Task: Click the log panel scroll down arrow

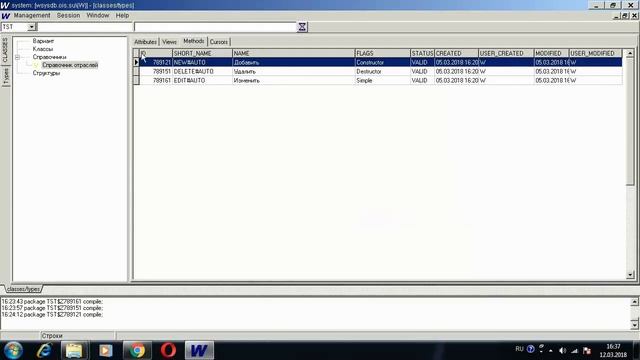Action: coord(634,325)
